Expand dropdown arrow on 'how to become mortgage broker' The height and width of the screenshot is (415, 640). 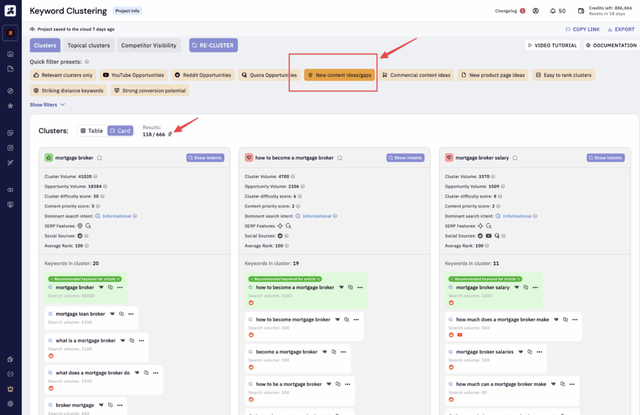[338, 320]
